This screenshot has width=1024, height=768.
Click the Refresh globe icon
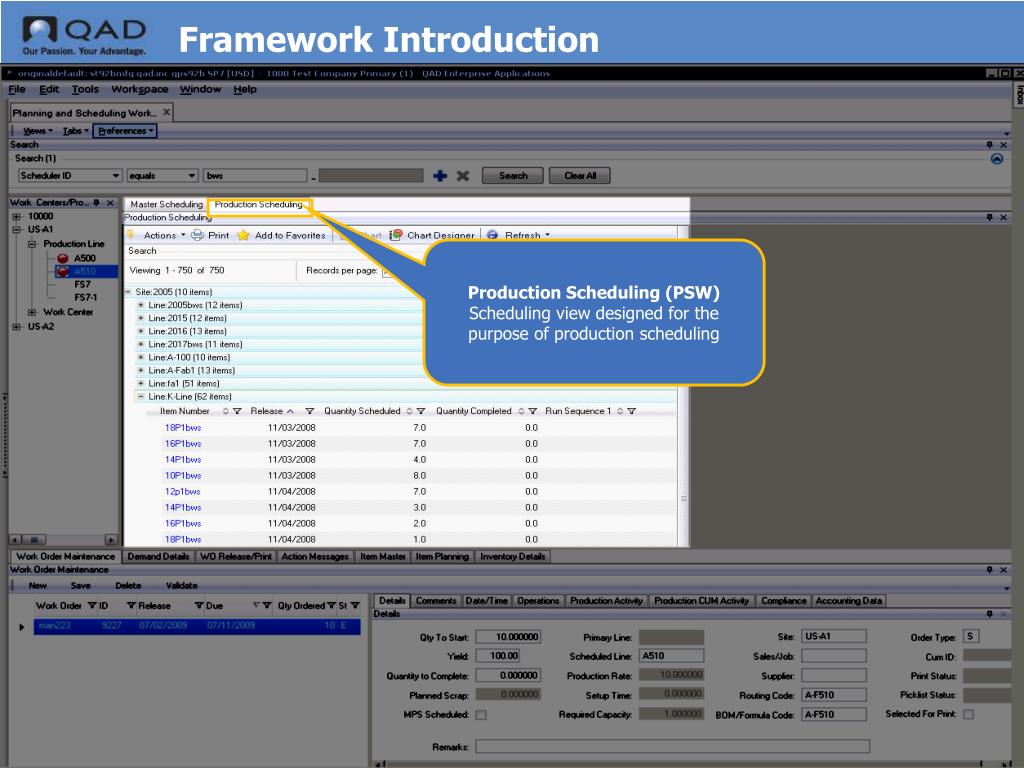pos(492,235)
